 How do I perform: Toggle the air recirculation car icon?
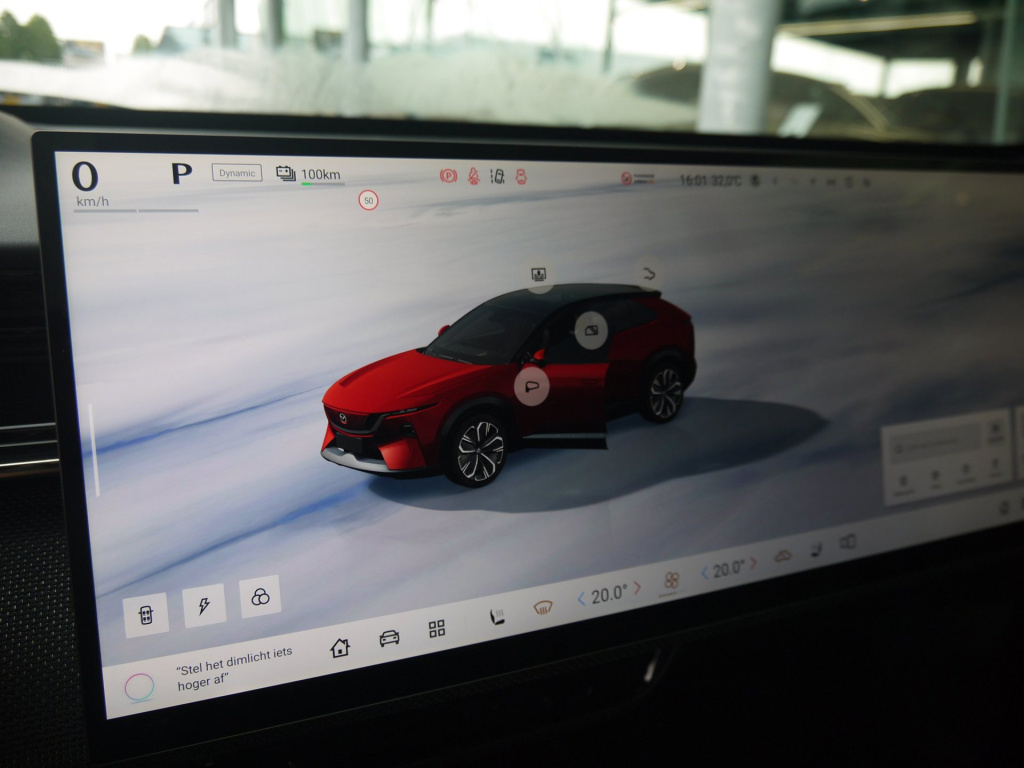click(783, 556)
